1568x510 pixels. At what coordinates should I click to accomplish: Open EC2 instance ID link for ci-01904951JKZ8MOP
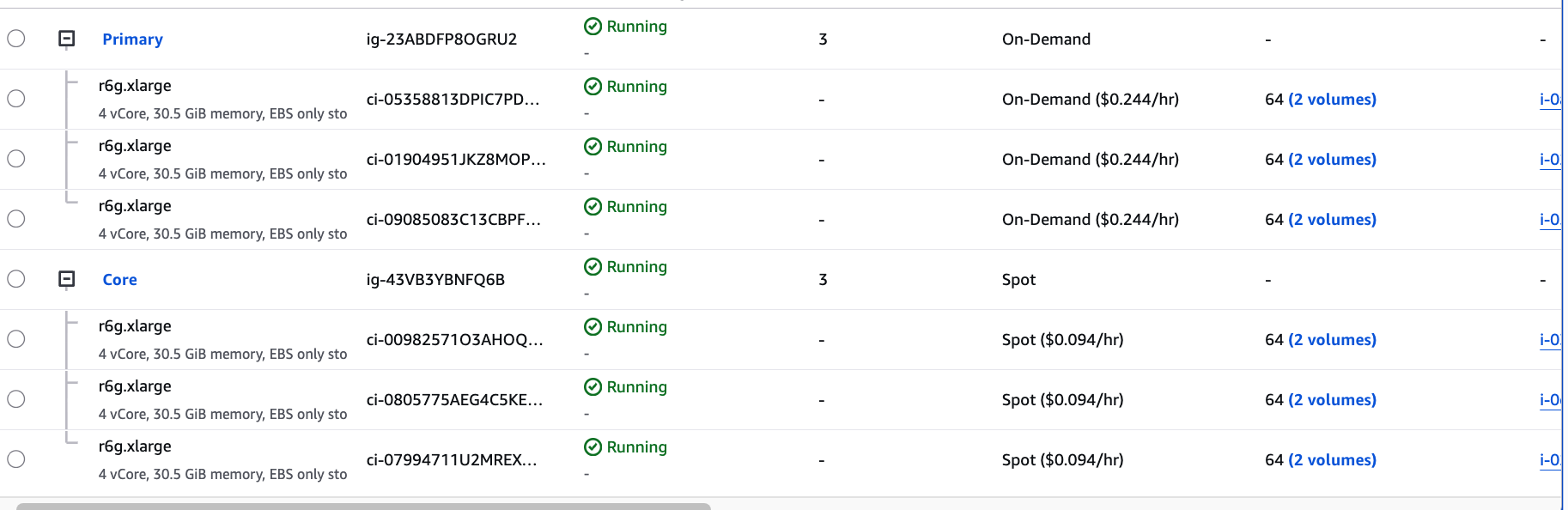(1549, 160)
